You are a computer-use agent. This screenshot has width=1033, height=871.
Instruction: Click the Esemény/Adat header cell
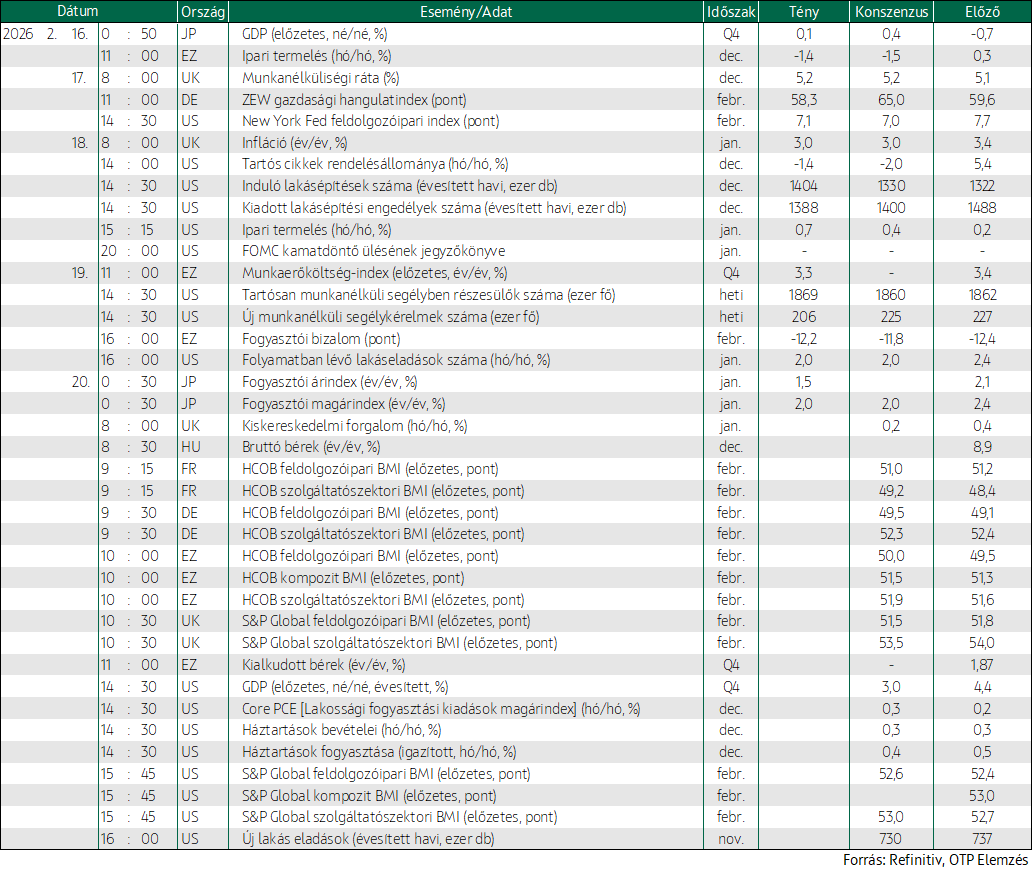466,11
